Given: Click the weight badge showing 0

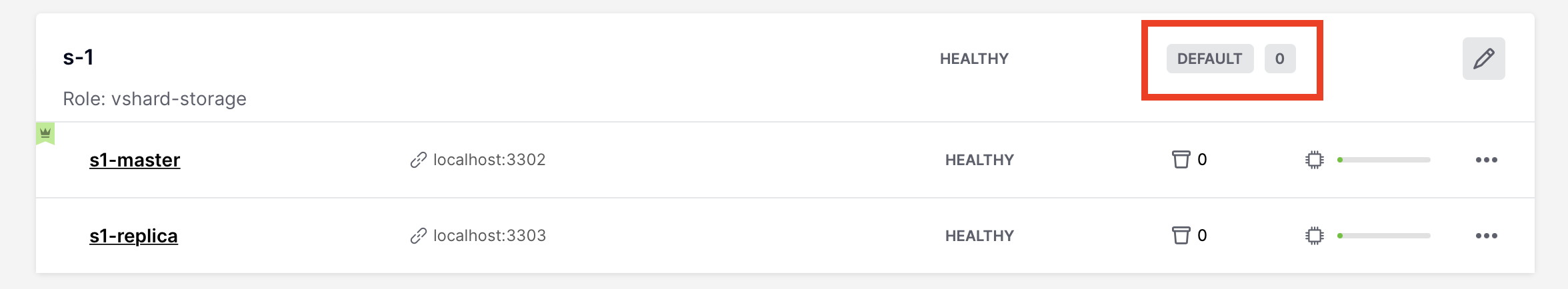Looking at the screenshot, I should point(1280,59).
